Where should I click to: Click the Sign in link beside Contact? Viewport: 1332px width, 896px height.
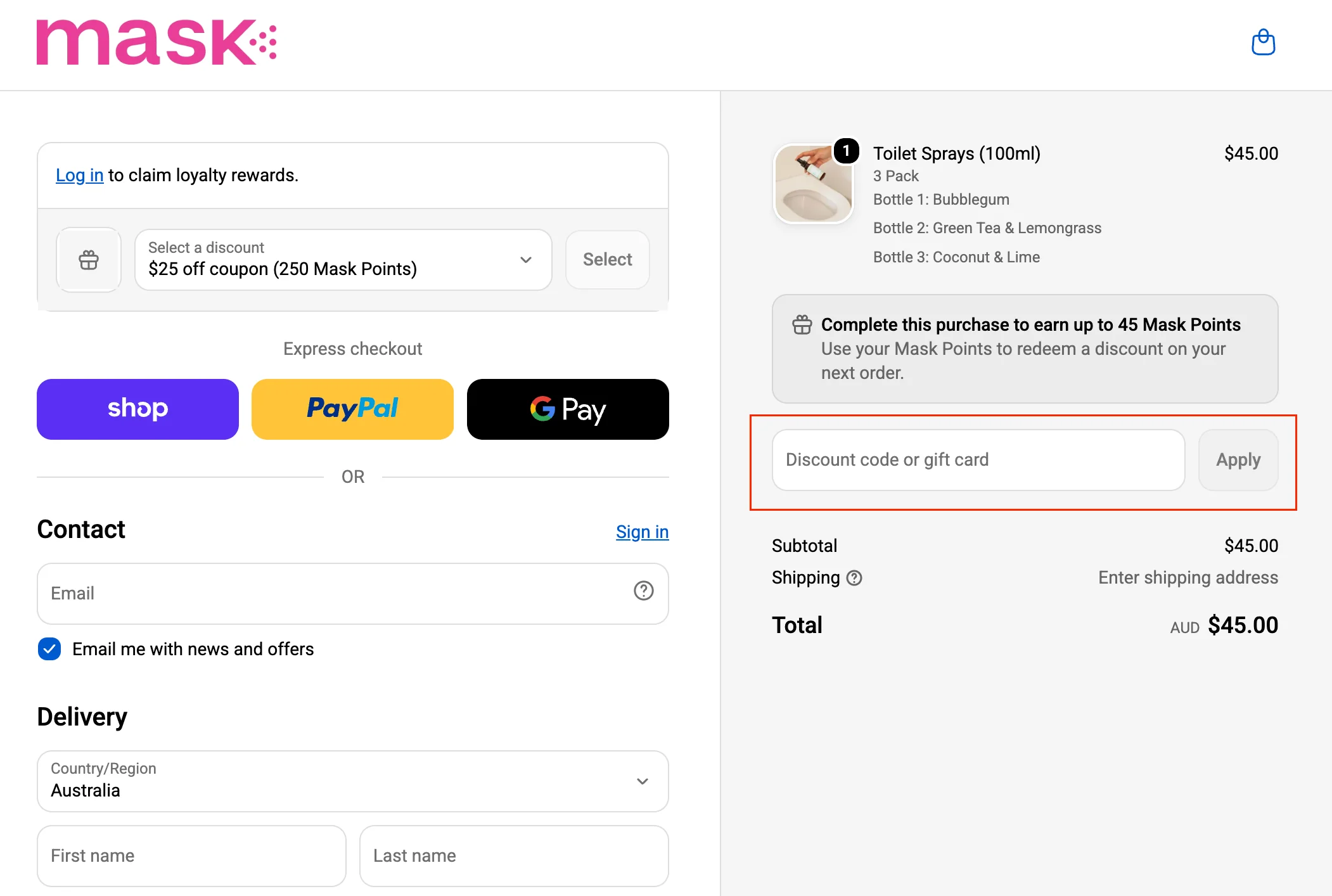(x=642, y=532)
